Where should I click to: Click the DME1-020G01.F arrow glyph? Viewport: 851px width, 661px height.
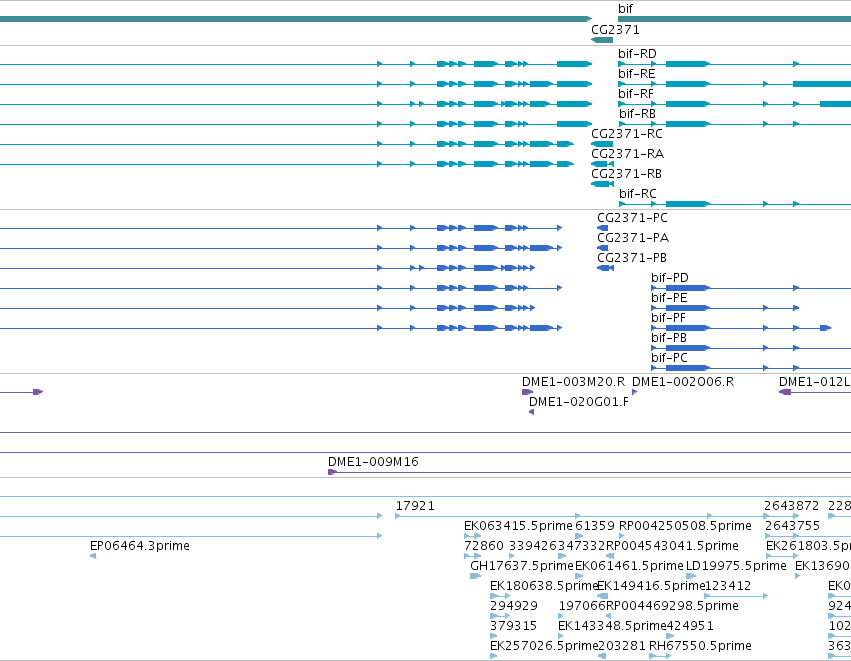pos(531,412)
